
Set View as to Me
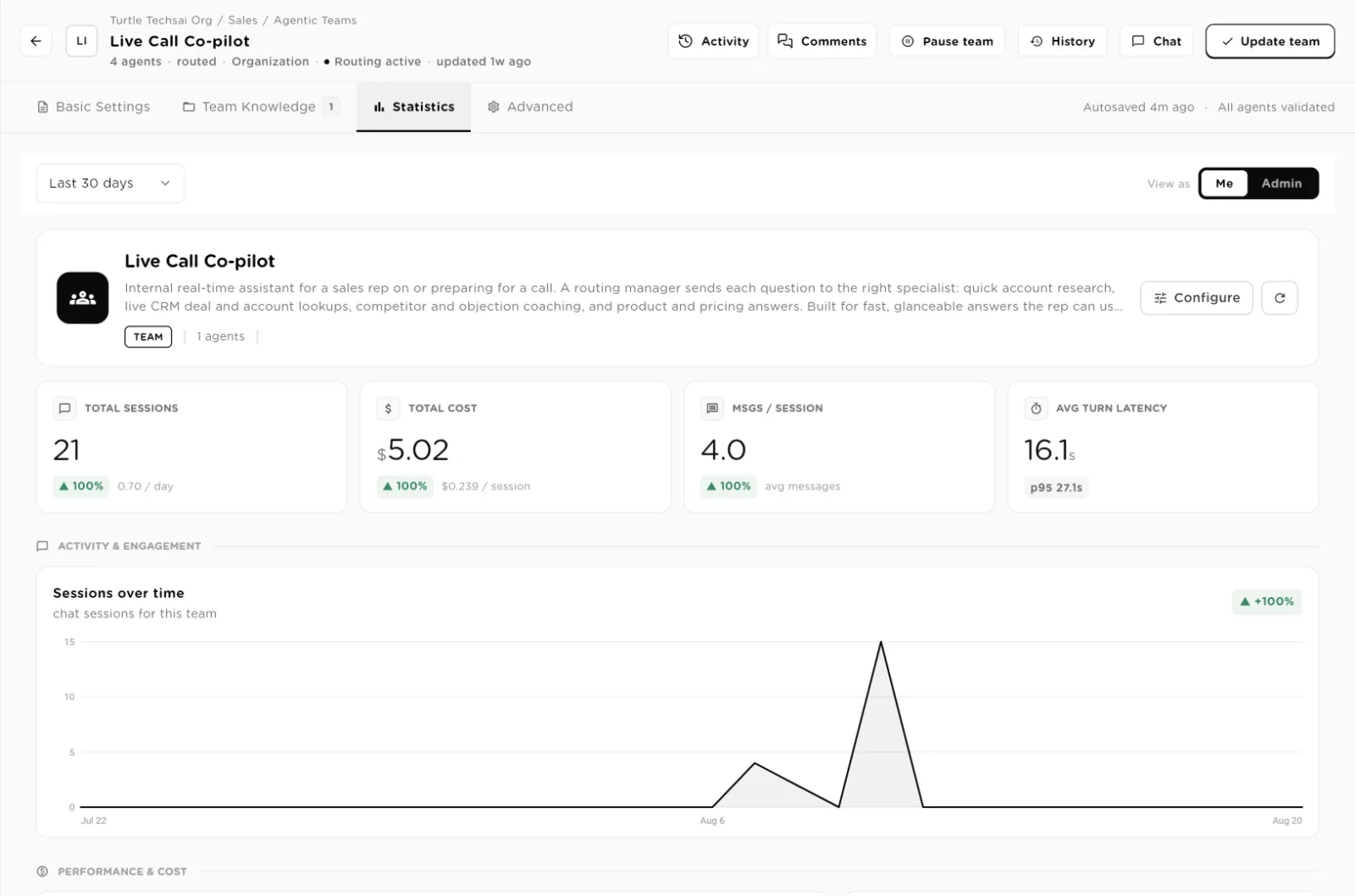coord(1224,183)
